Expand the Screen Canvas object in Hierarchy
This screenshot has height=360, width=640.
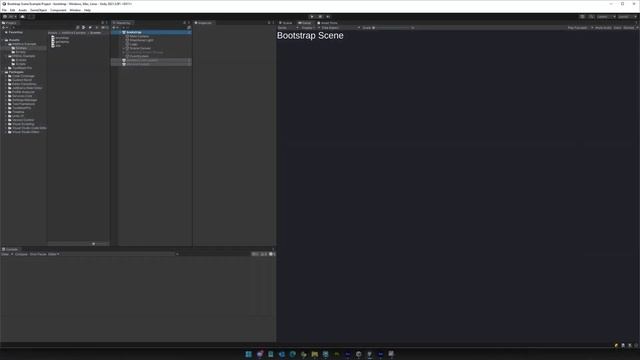click(124, 48)
